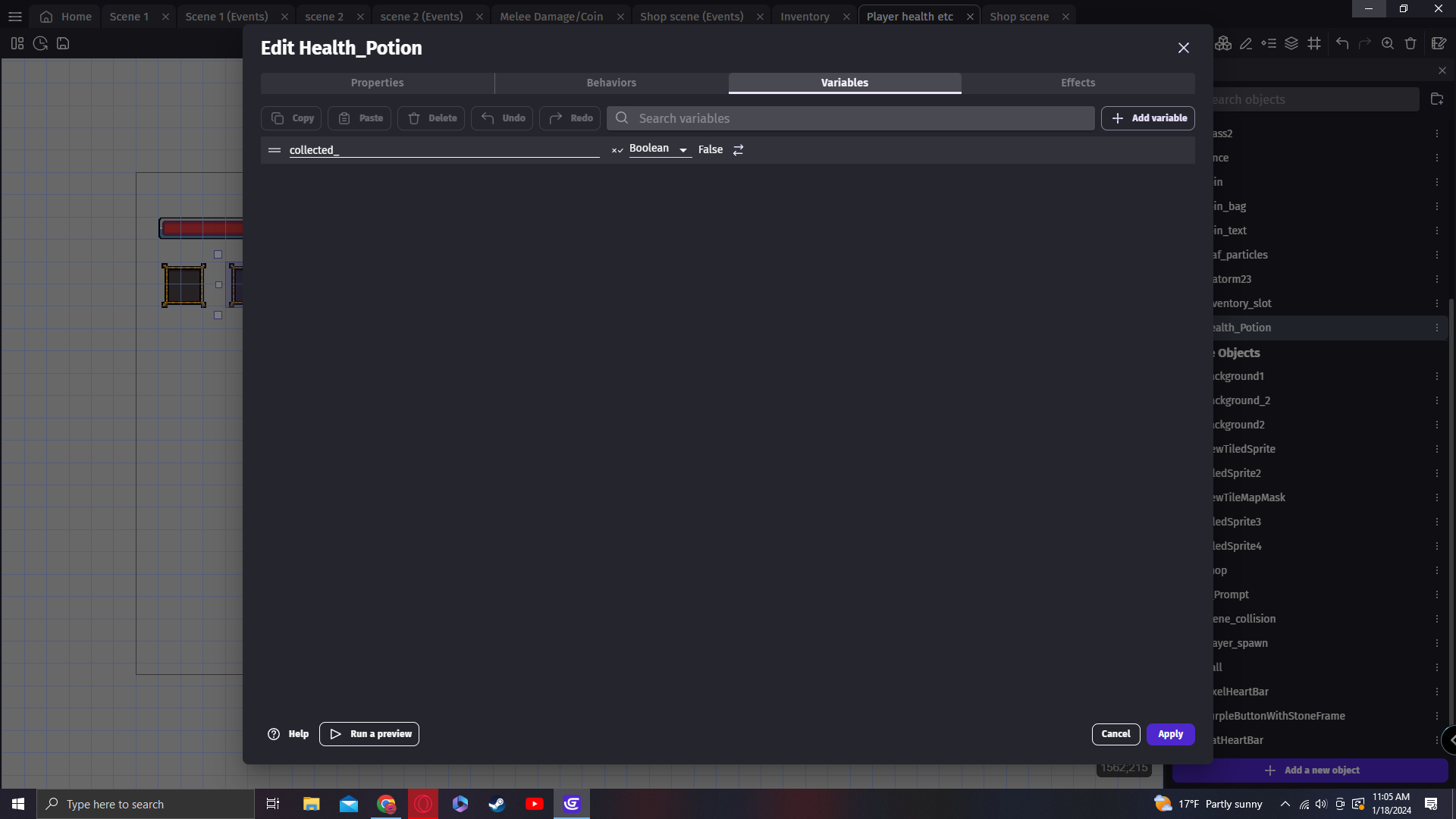Open the version history icon

(40, 44)
